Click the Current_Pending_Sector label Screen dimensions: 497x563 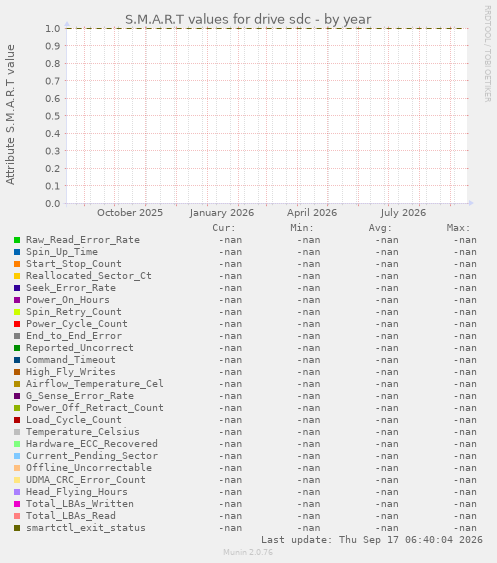tap(92, 456)
